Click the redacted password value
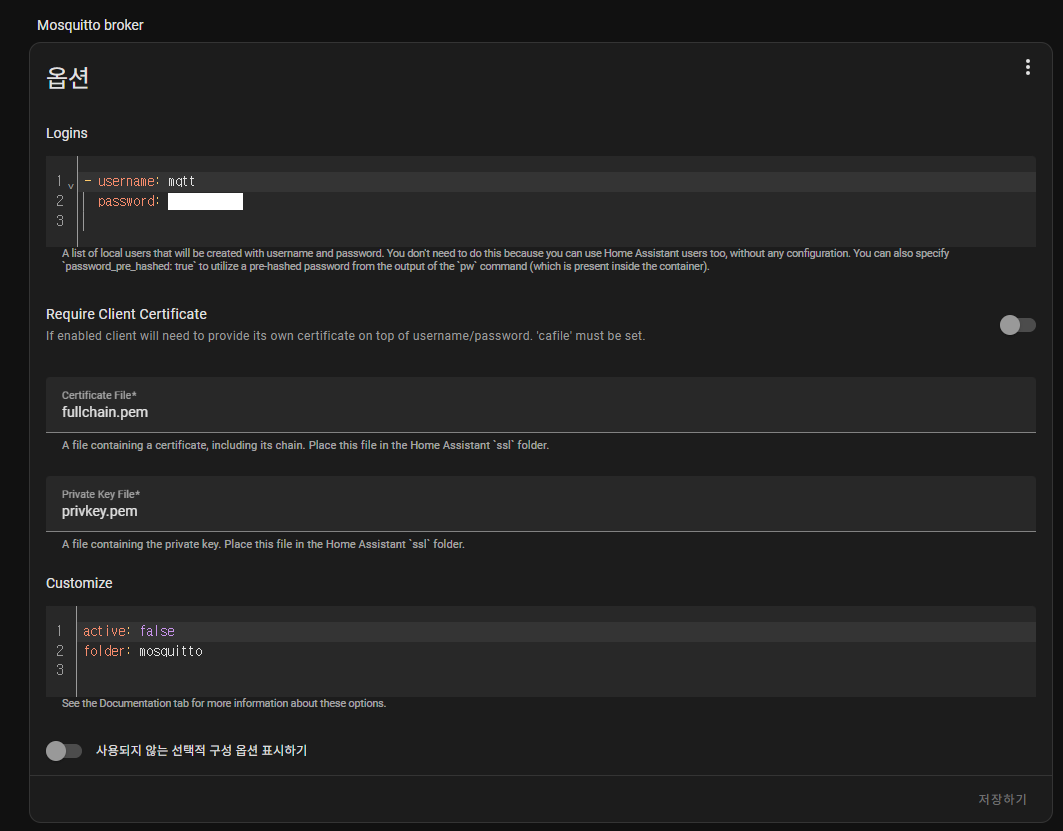The image size is (1063, 831). coord(205,201)
